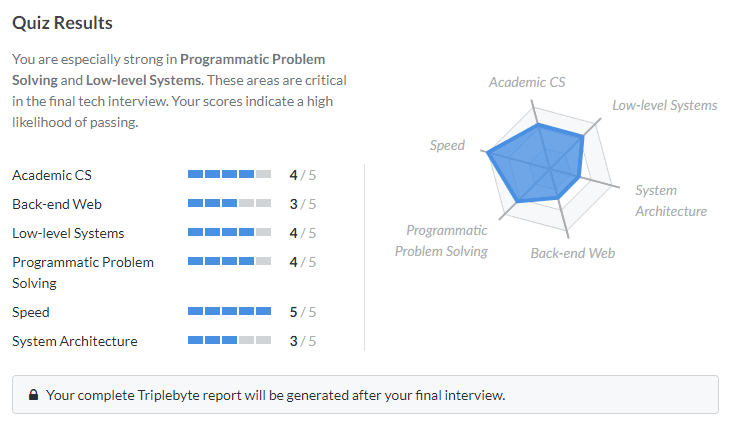This screenshot has width=737, height=430.
Task: Click the Academic CS label on radar chart
Action: [527, 82]
